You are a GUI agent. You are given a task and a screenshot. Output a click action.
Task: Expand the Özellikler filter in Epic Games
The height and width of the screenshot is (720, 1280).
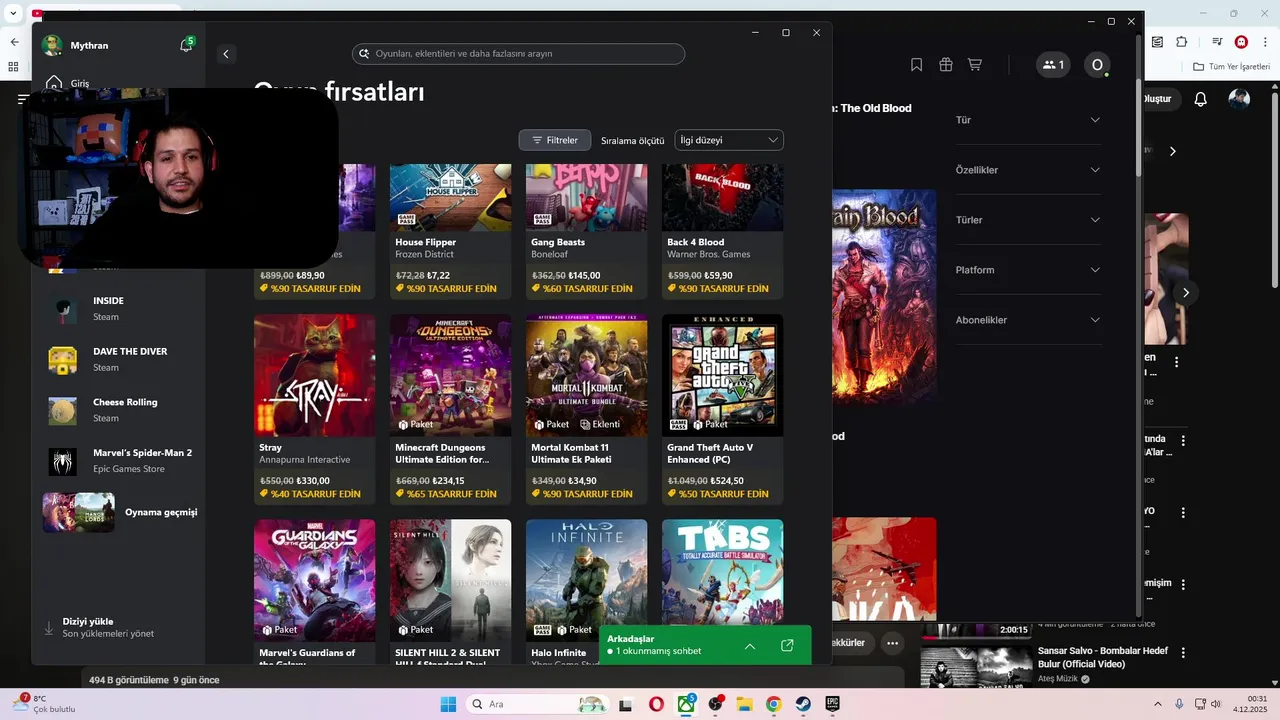point(1028,170)
